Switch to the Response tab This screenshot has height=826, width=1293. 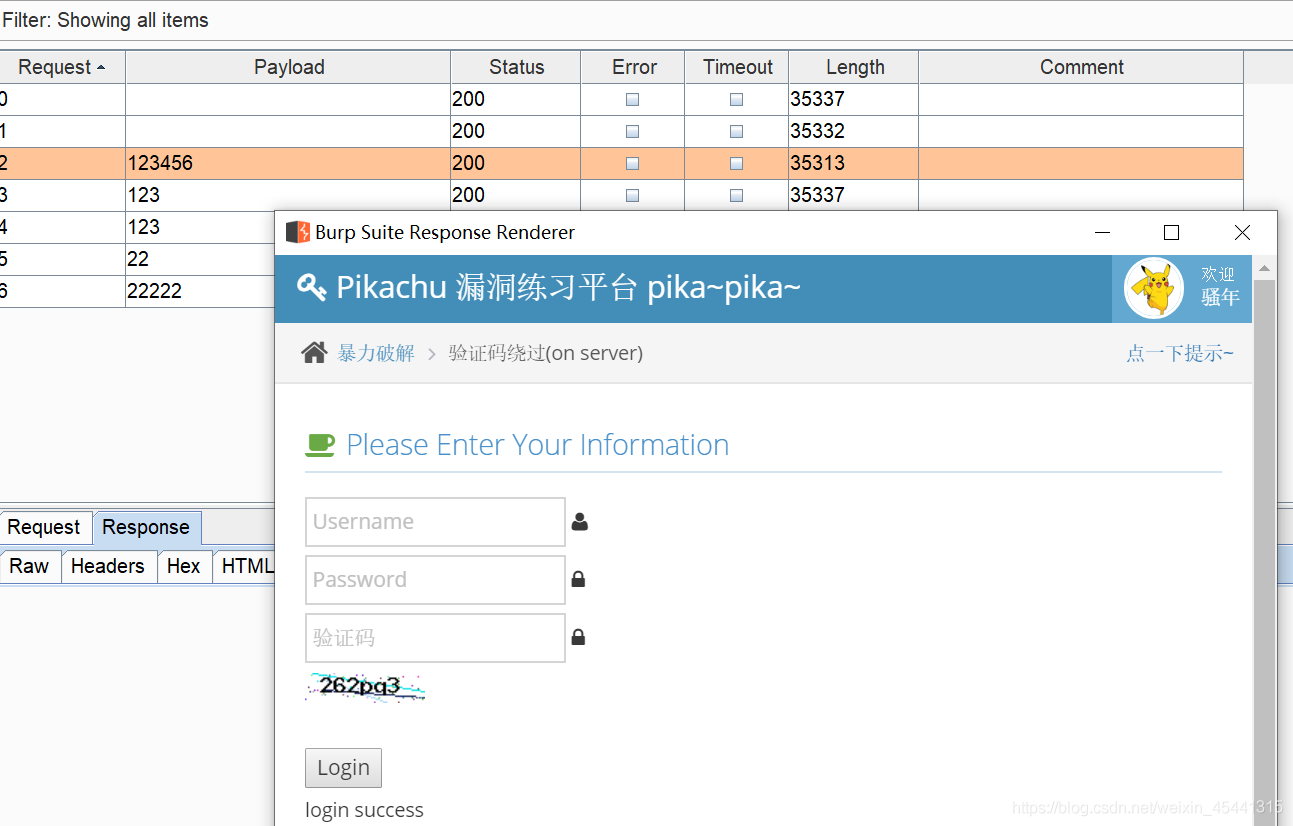[x=146, y=527]
